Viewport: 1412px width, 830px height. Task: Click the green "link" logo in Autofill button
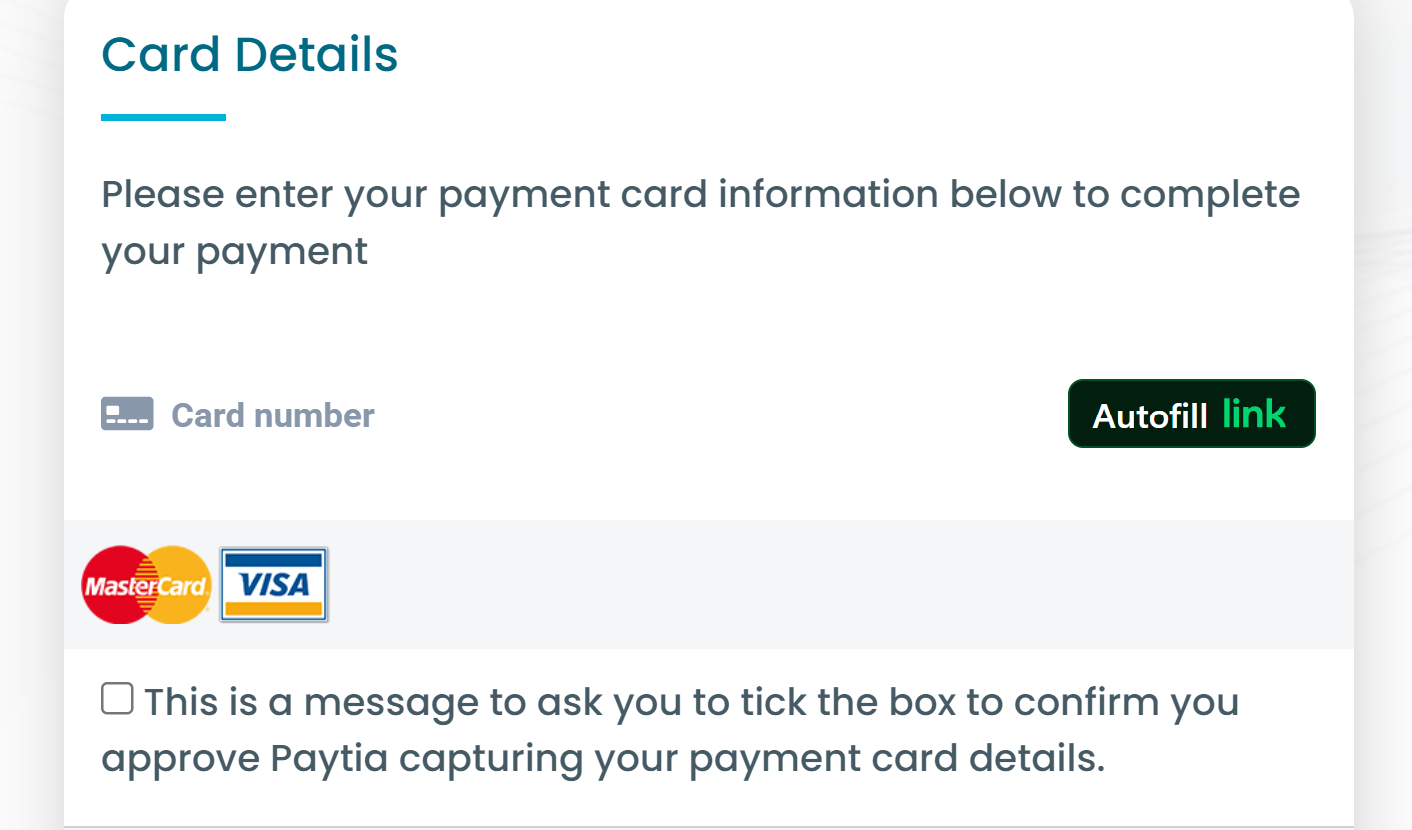pos(1254,413)
